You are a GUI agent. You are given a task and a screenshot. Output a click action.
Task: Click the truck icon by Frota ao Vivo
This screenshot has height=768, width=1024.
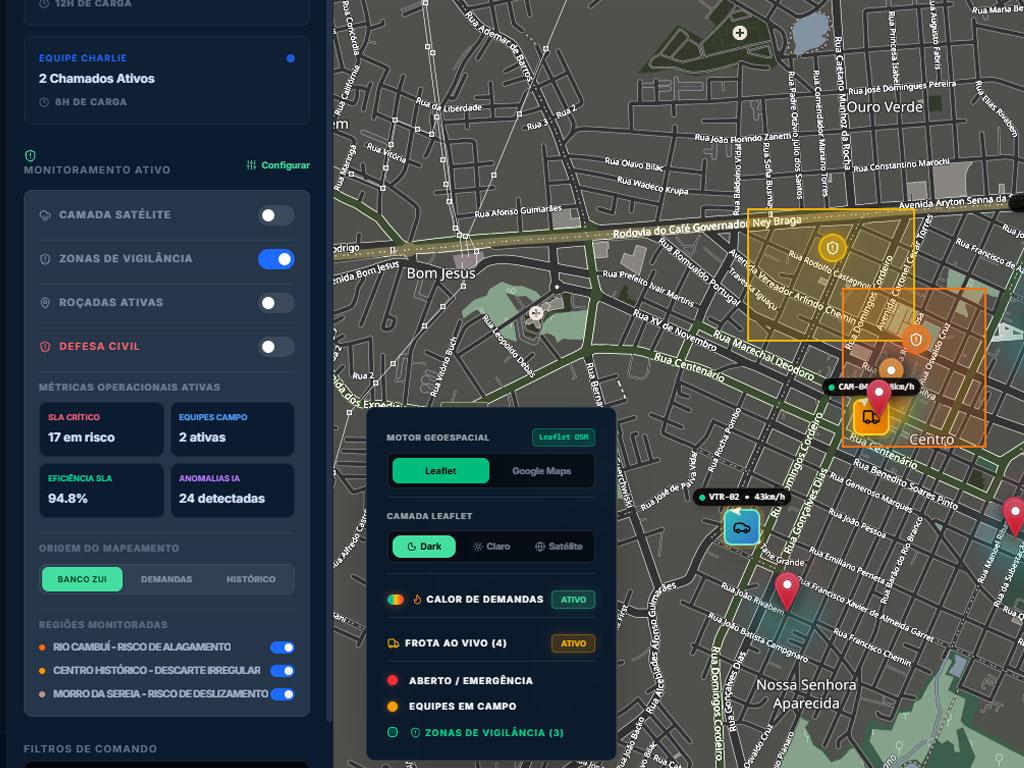[x=393, y=643]
